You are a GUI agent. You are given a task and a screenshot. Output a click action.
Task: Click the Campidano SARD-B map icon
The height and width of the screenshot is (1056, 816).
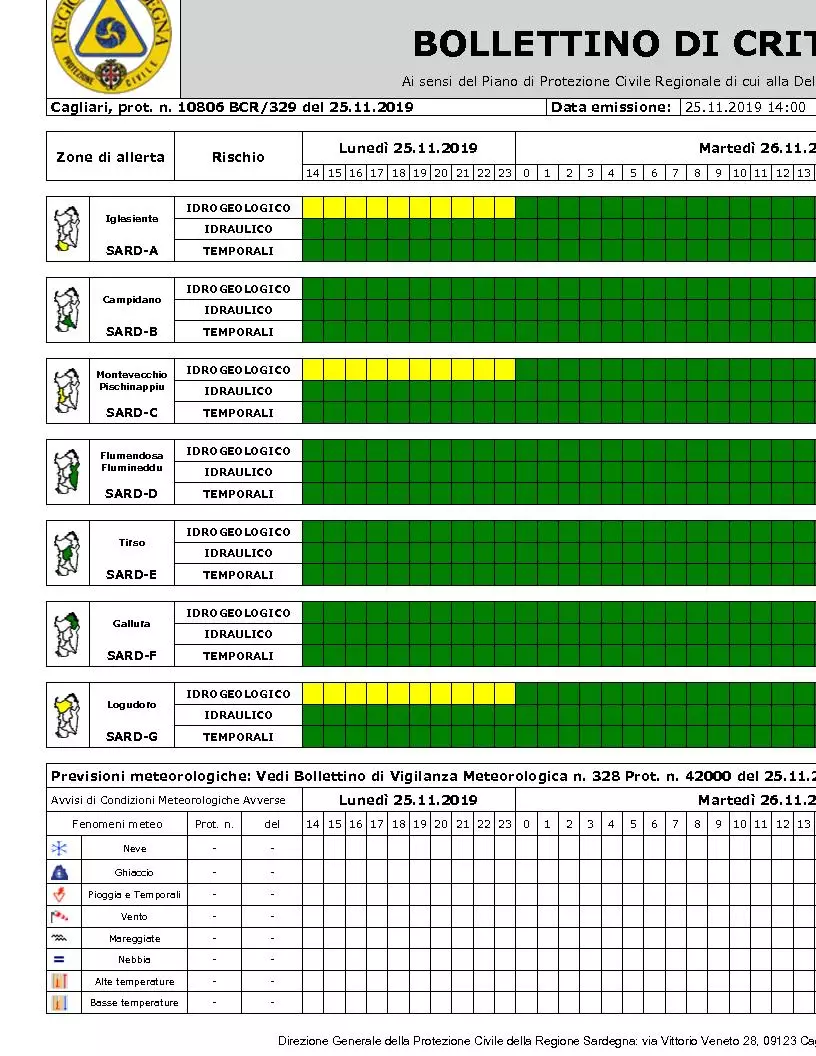67,310
